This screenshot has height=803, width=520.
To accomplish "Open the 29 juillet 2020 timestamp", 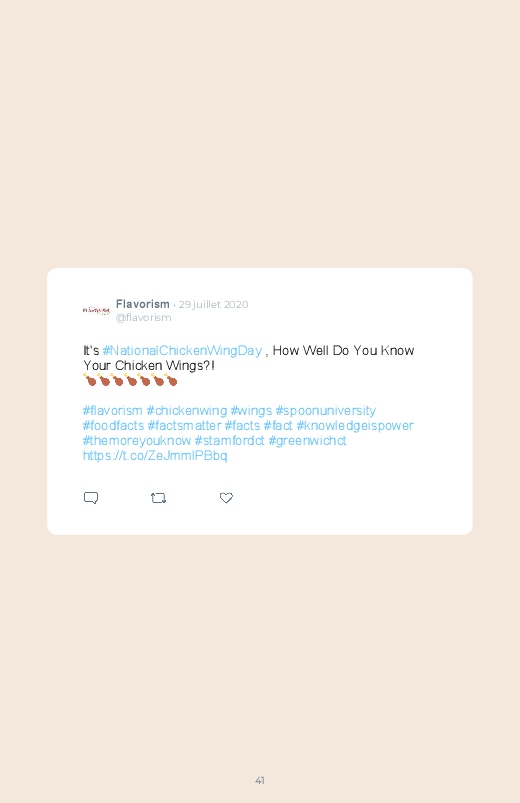I will point(214,304).
